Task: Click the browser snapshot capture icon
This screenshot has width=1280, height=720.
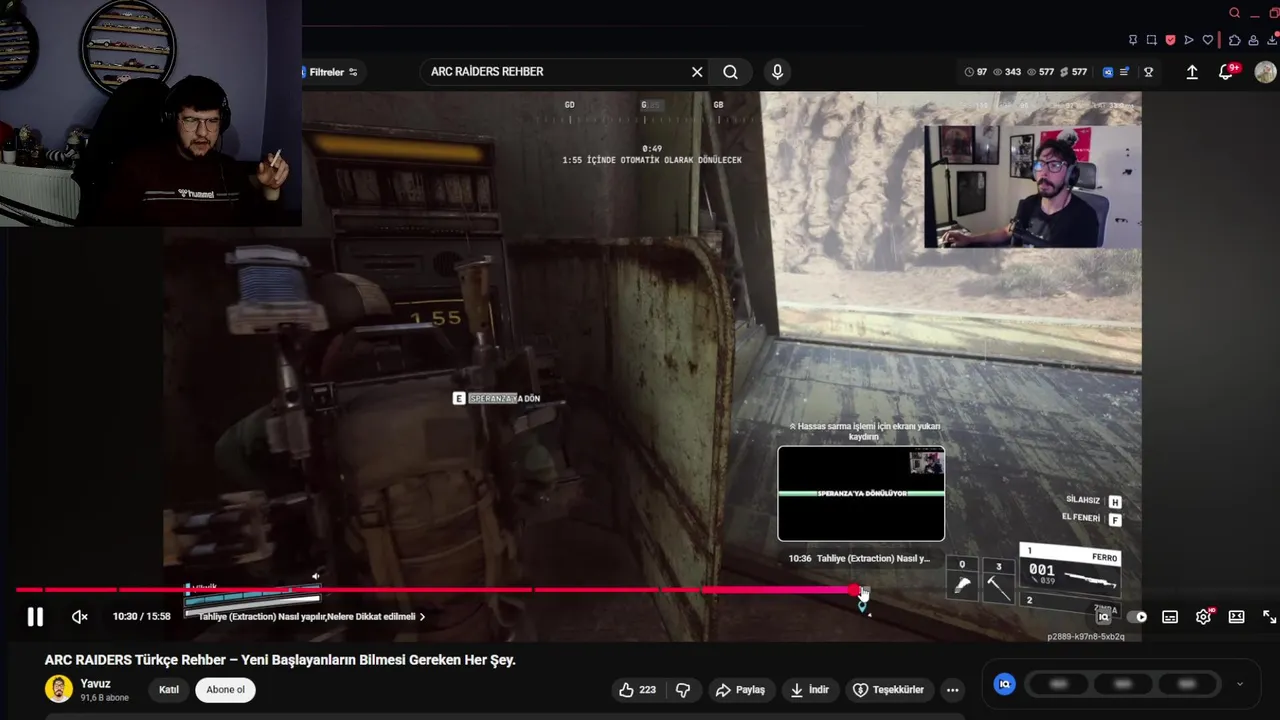Action: (x=1152, y=40)
